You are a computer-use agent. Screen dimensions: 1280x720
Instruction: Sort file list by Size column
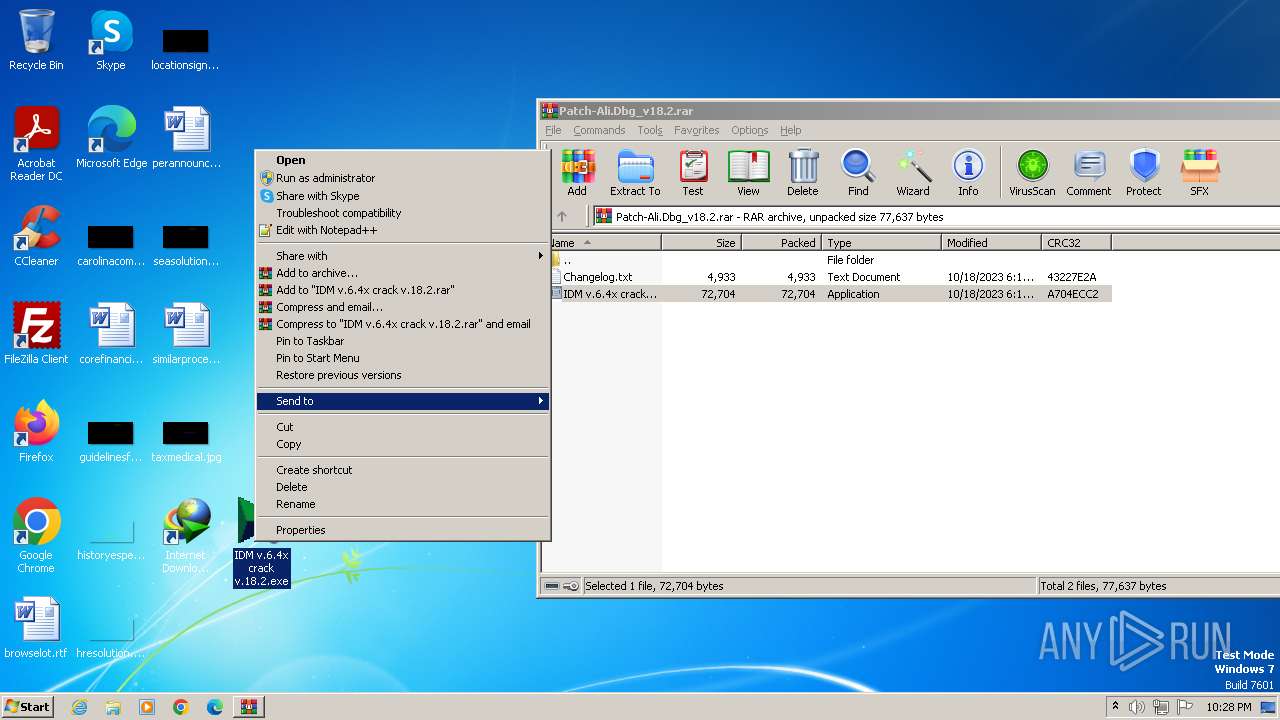(701, 243)
